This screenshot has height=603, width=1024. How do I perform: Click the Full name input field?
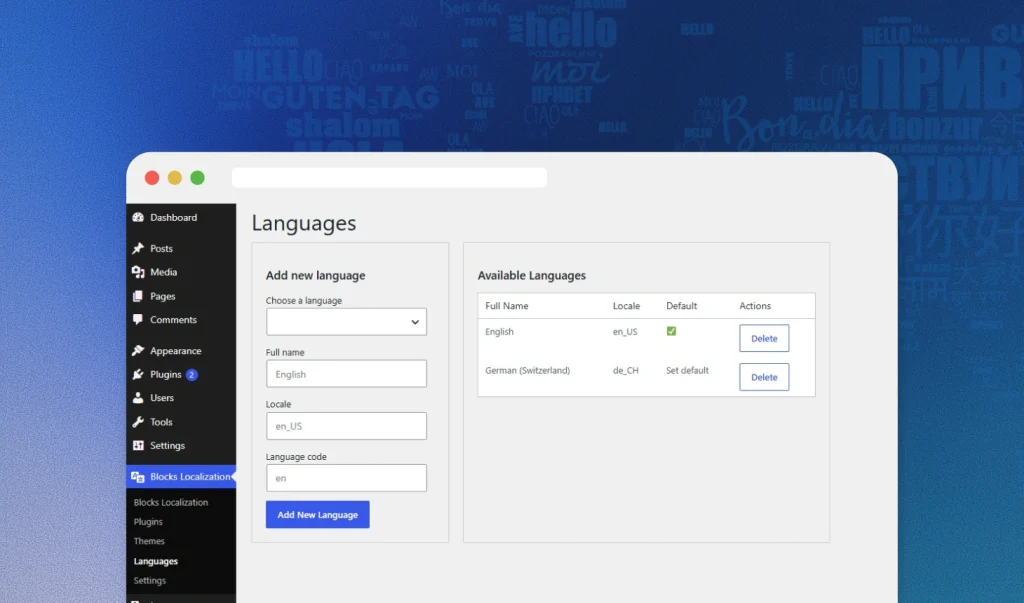(x=346, y=374)
